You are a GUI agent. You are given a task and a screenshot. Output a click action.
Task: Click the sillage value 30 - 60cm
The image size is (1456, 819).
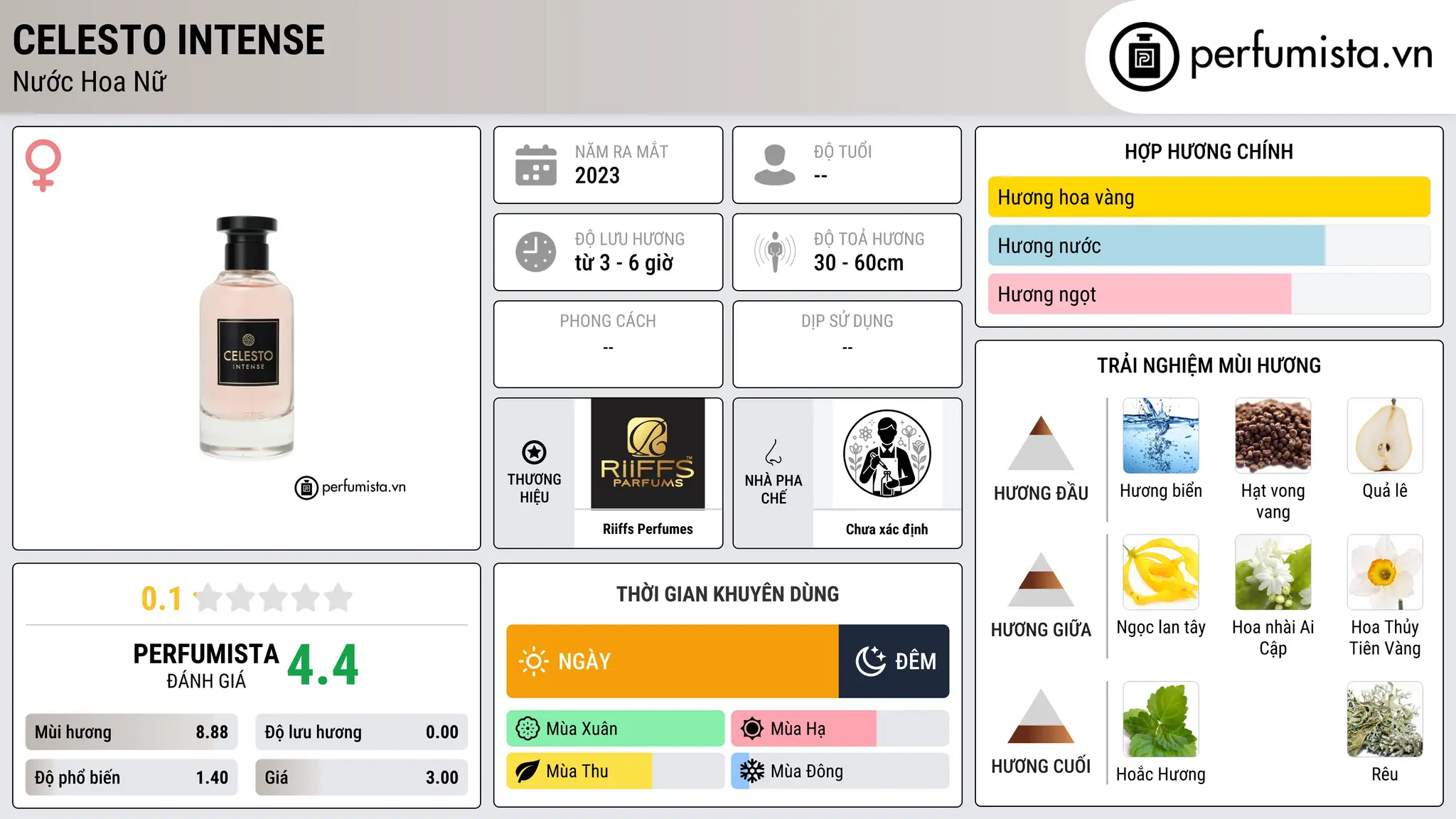click(859, 263)
